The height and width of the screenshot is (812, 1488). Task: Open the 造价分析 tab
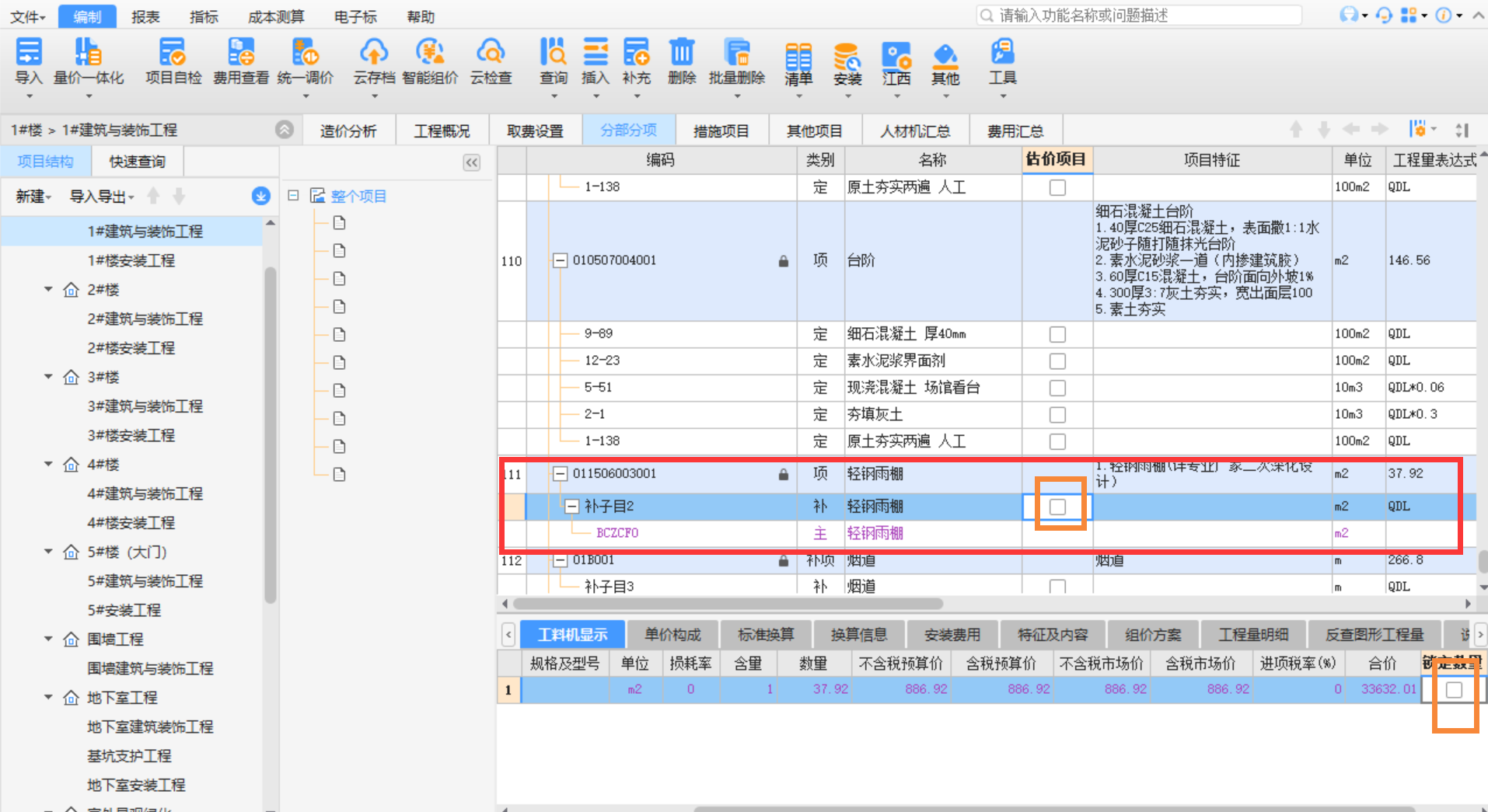348,131
